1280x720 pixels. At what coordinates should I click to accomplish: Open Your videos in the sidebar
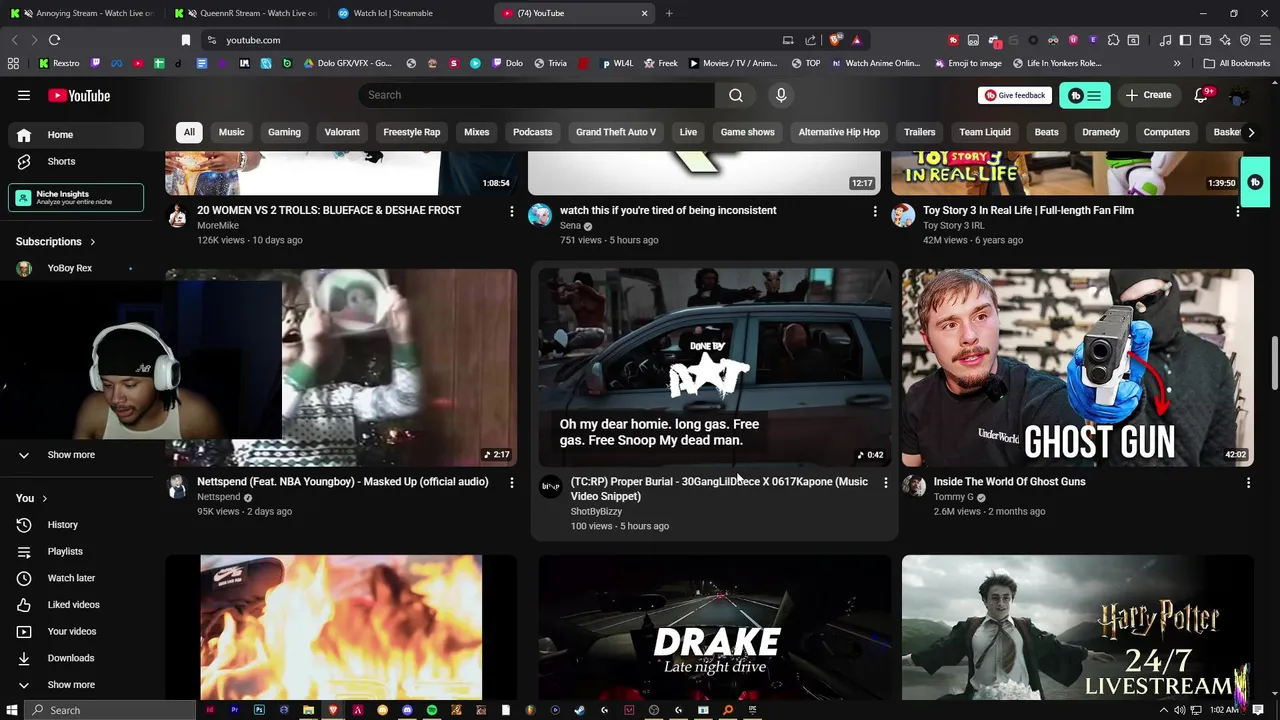click(76, 631)
